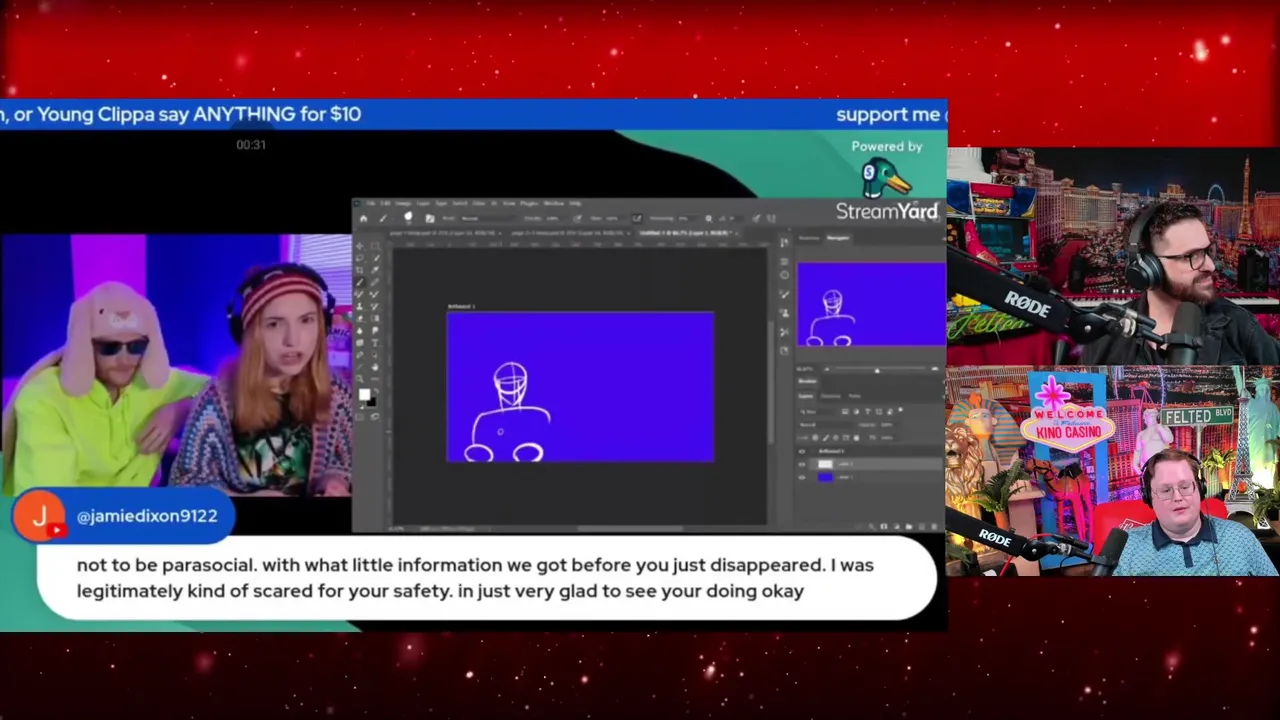This screenshot has height=720, width=1280.
Task: Select the Crop tool
Action: click(359, 270)
